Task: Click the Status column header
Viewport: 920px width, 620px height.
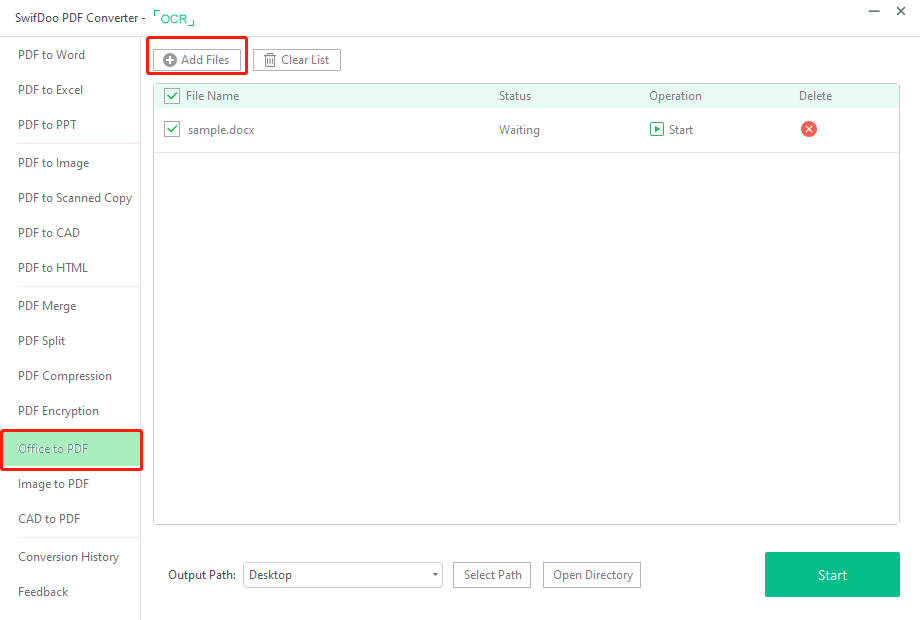Action: pos(515,96)
